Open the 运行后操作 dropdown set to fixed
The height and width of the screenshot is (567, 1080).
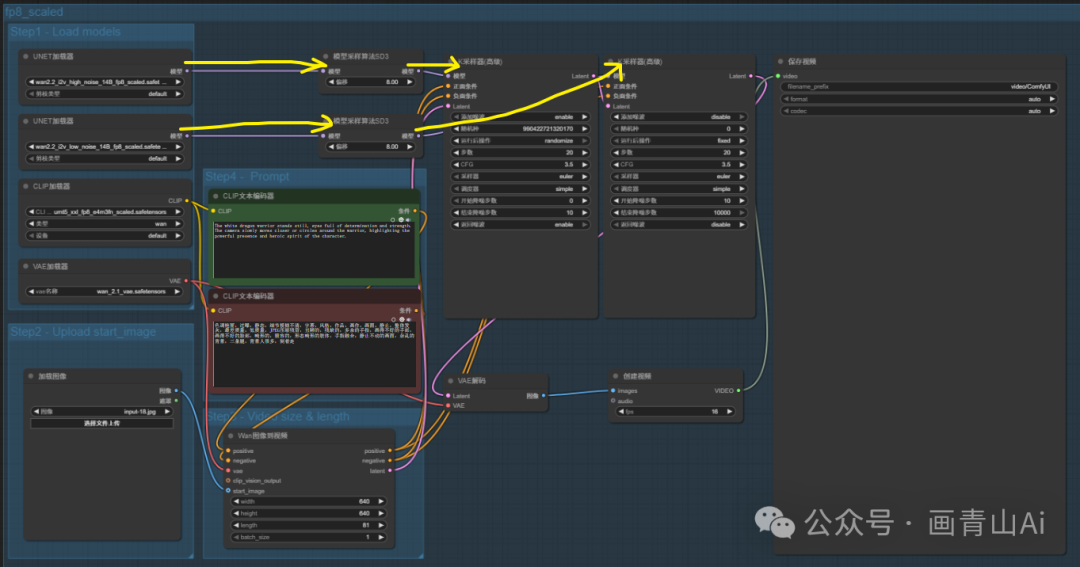tap(679, 141)
